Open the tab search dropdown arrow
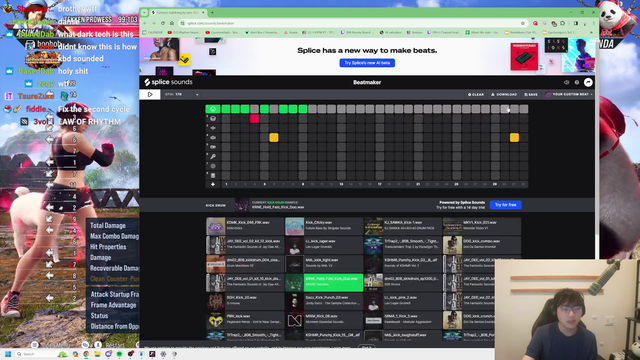This screenshot has height=360, width=640. [144, 13]
